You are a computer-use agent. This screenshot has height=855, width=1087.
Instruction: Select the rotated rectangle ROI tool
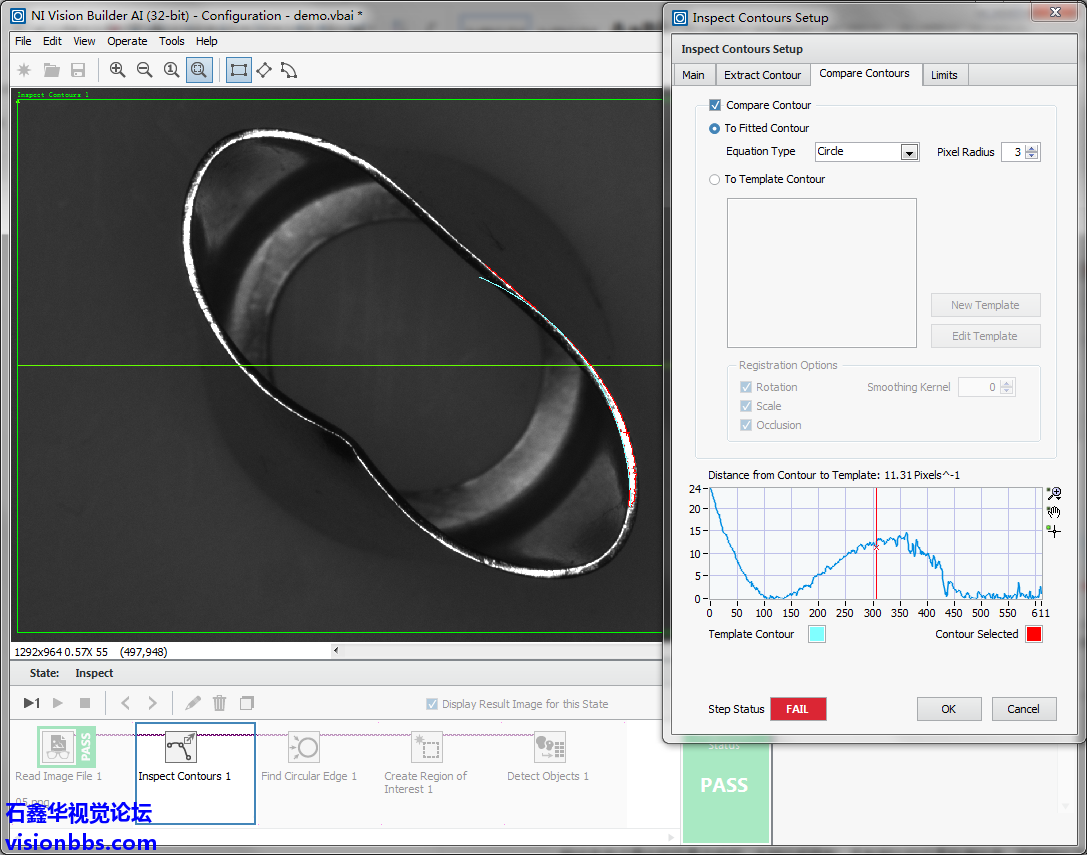coord(264,70)
